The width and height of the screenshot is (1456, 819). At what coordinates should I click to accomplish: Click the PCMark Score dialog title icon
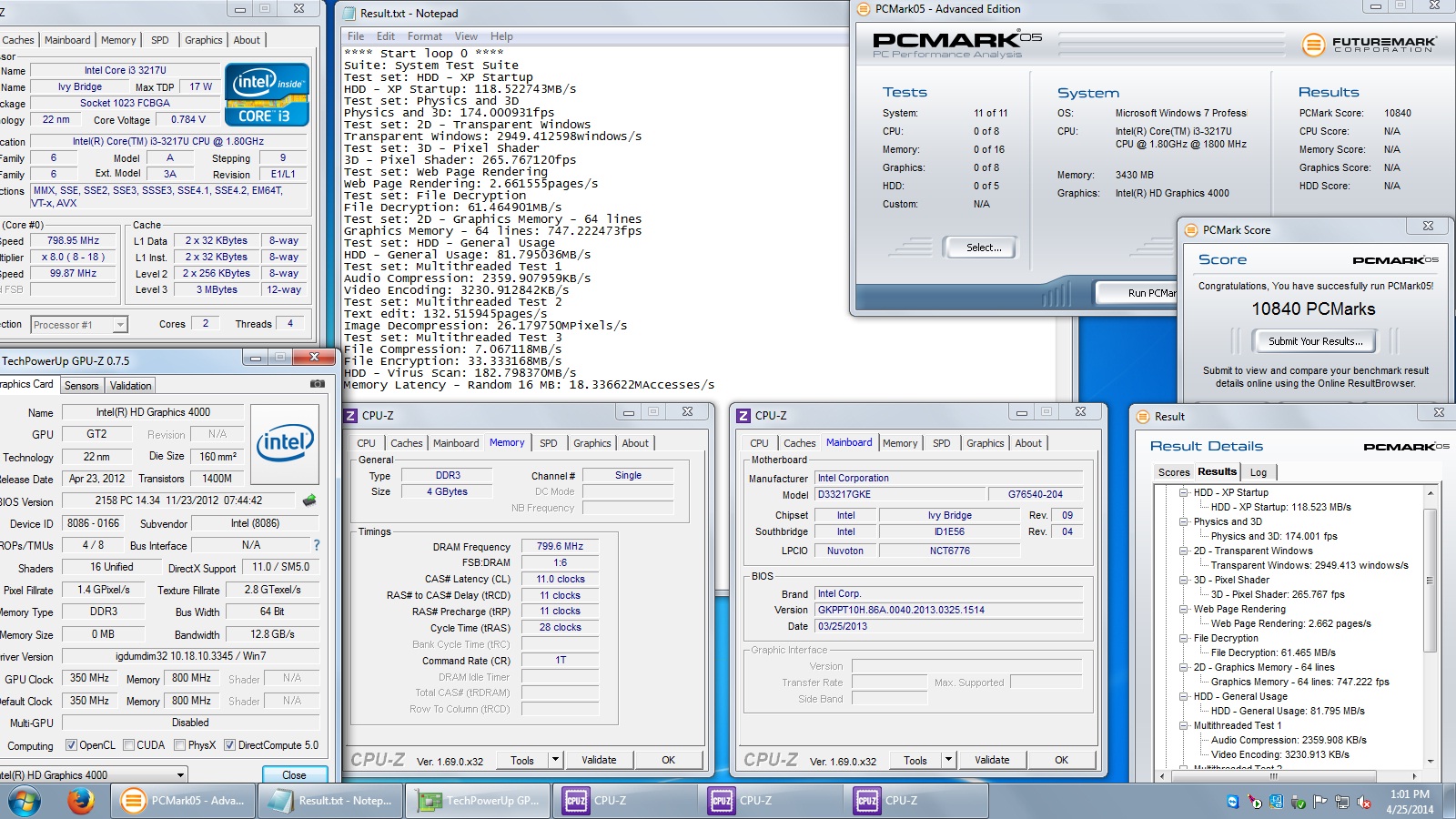tap(1191, 230)
